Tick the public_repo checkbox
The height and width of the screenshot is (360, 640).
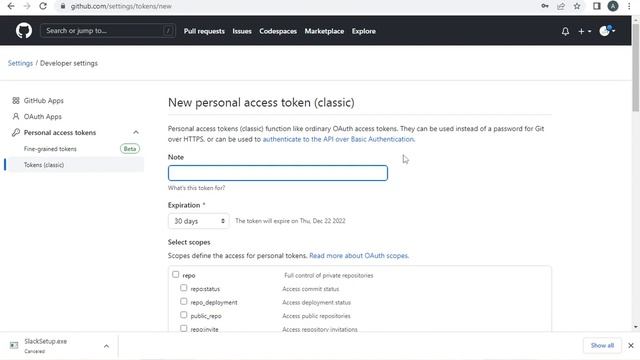[x=184, y=315]
